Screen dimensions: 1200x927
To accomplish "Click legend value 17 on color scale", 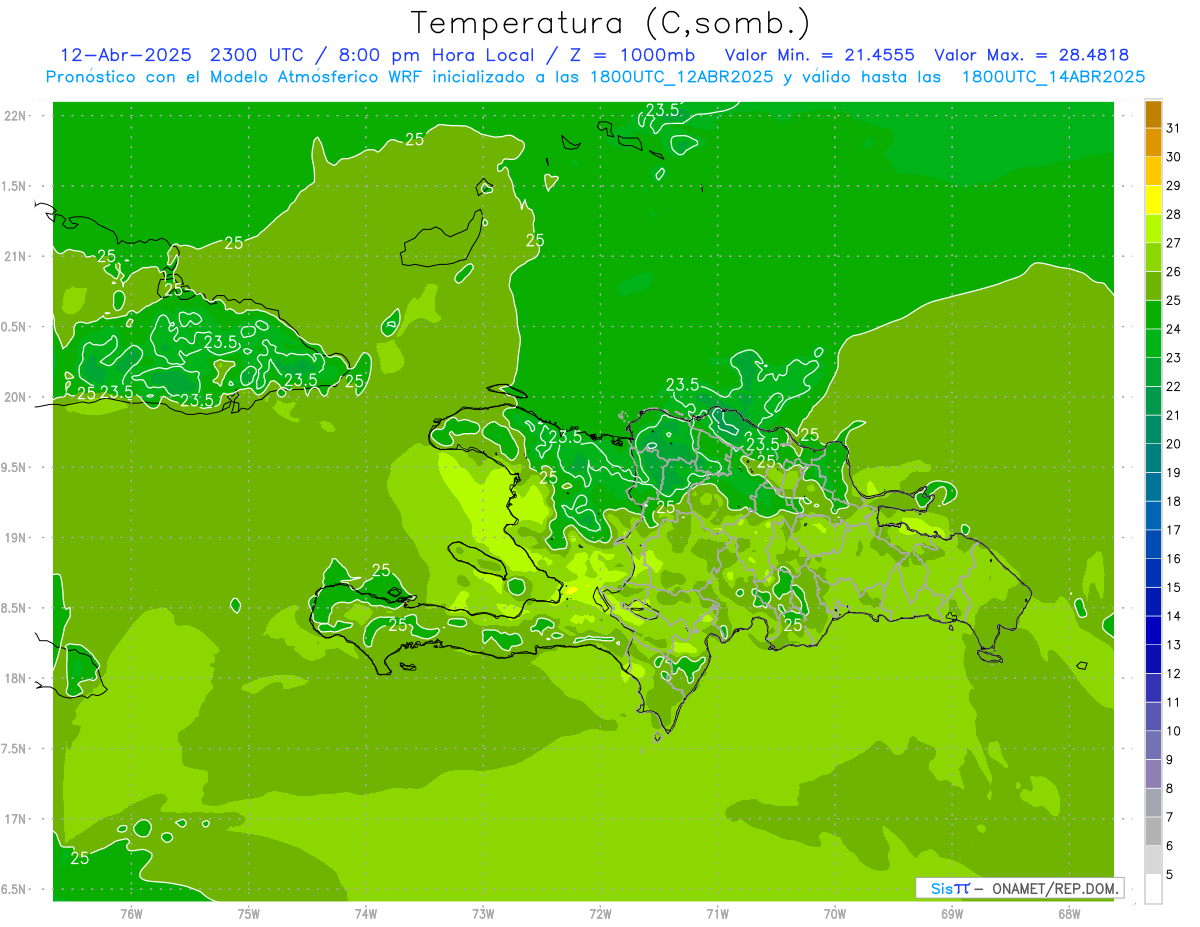I will [x=1173, y=530].
